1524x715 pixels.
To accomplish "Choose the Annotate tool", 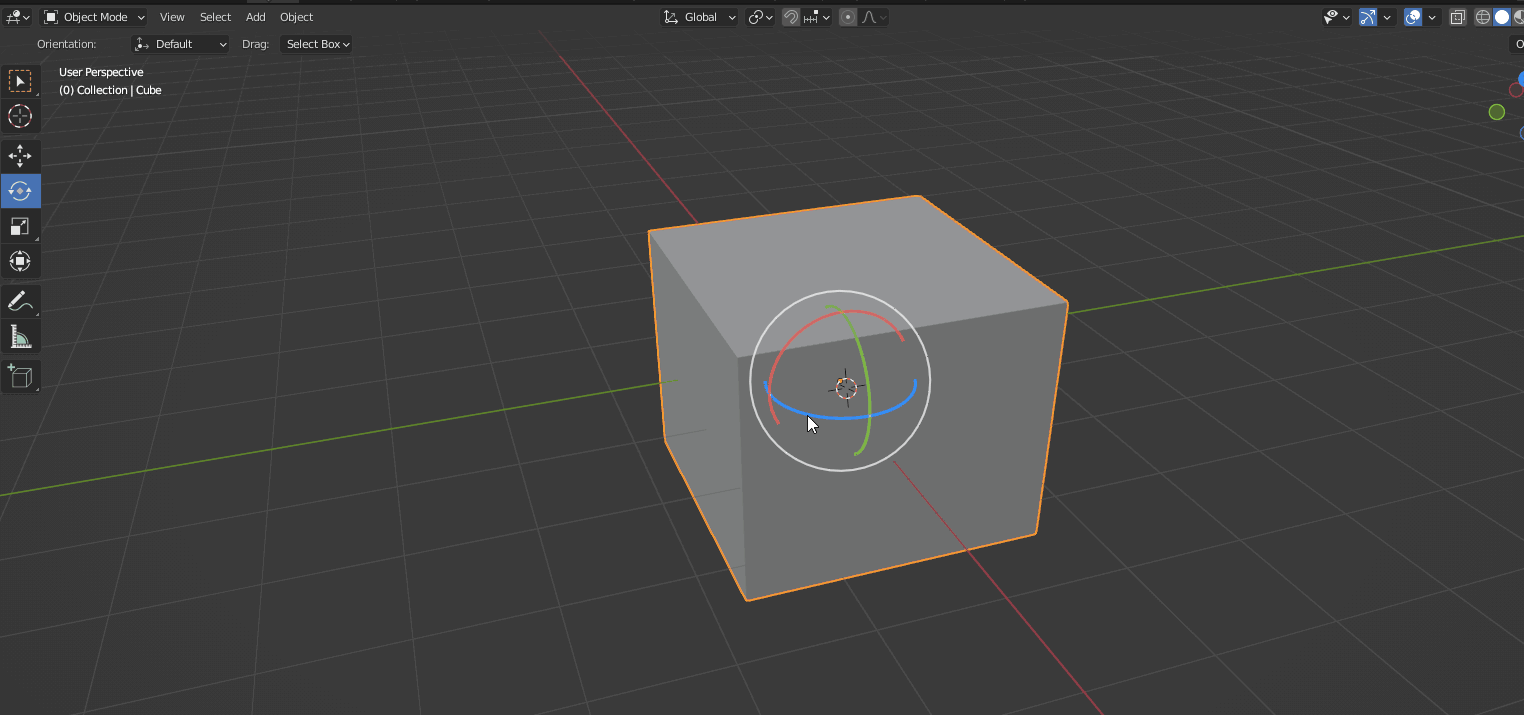I will click(20, 301).
